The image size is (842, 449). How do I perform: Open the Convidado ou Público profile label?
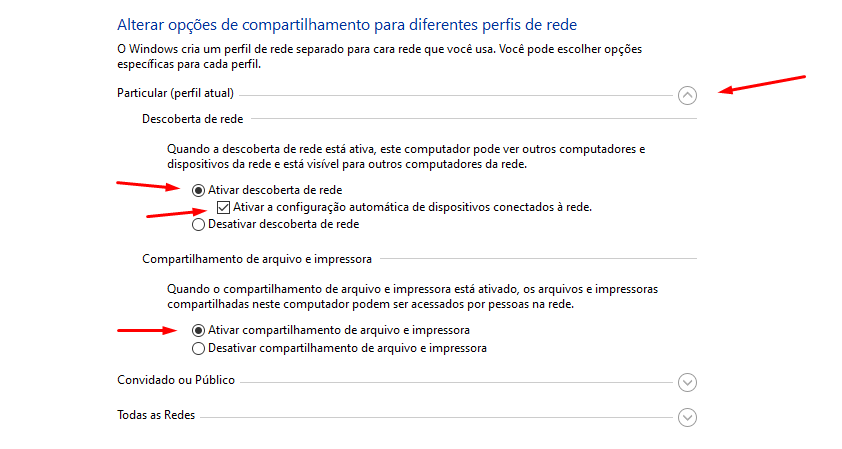(x=176, y=380)
